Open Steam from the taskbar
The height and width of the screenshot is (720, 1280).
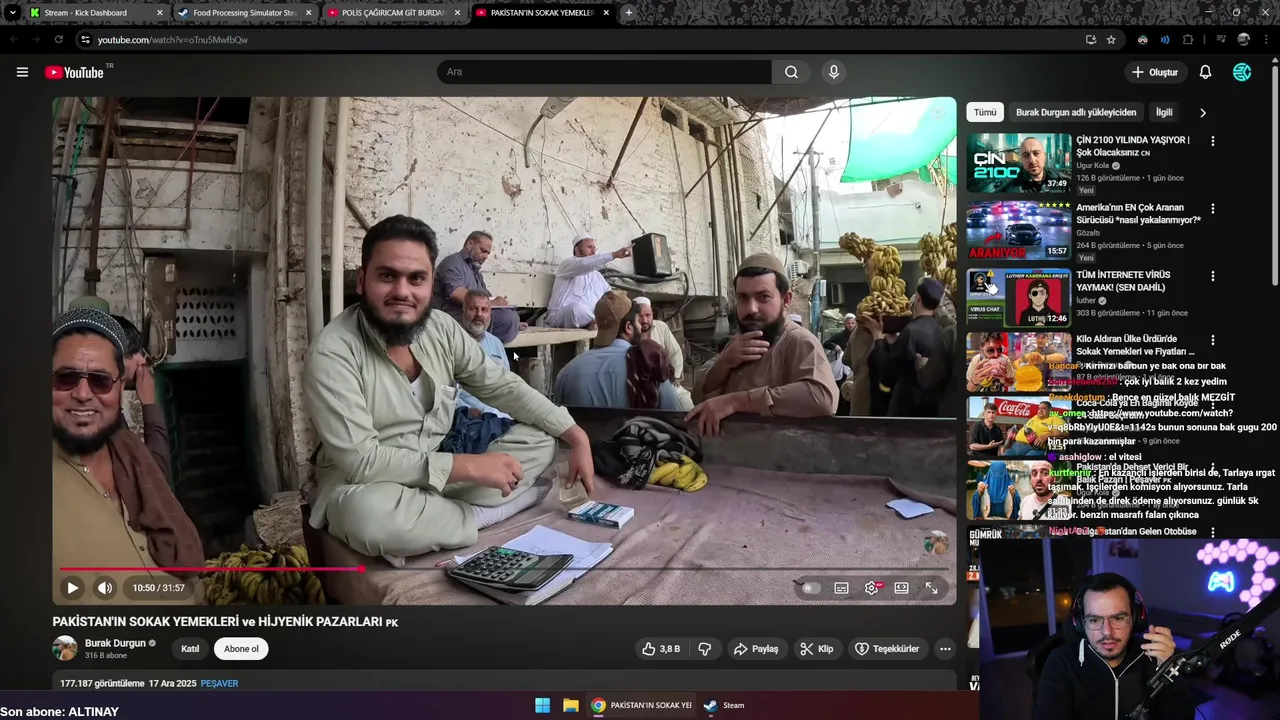point(725,705)
